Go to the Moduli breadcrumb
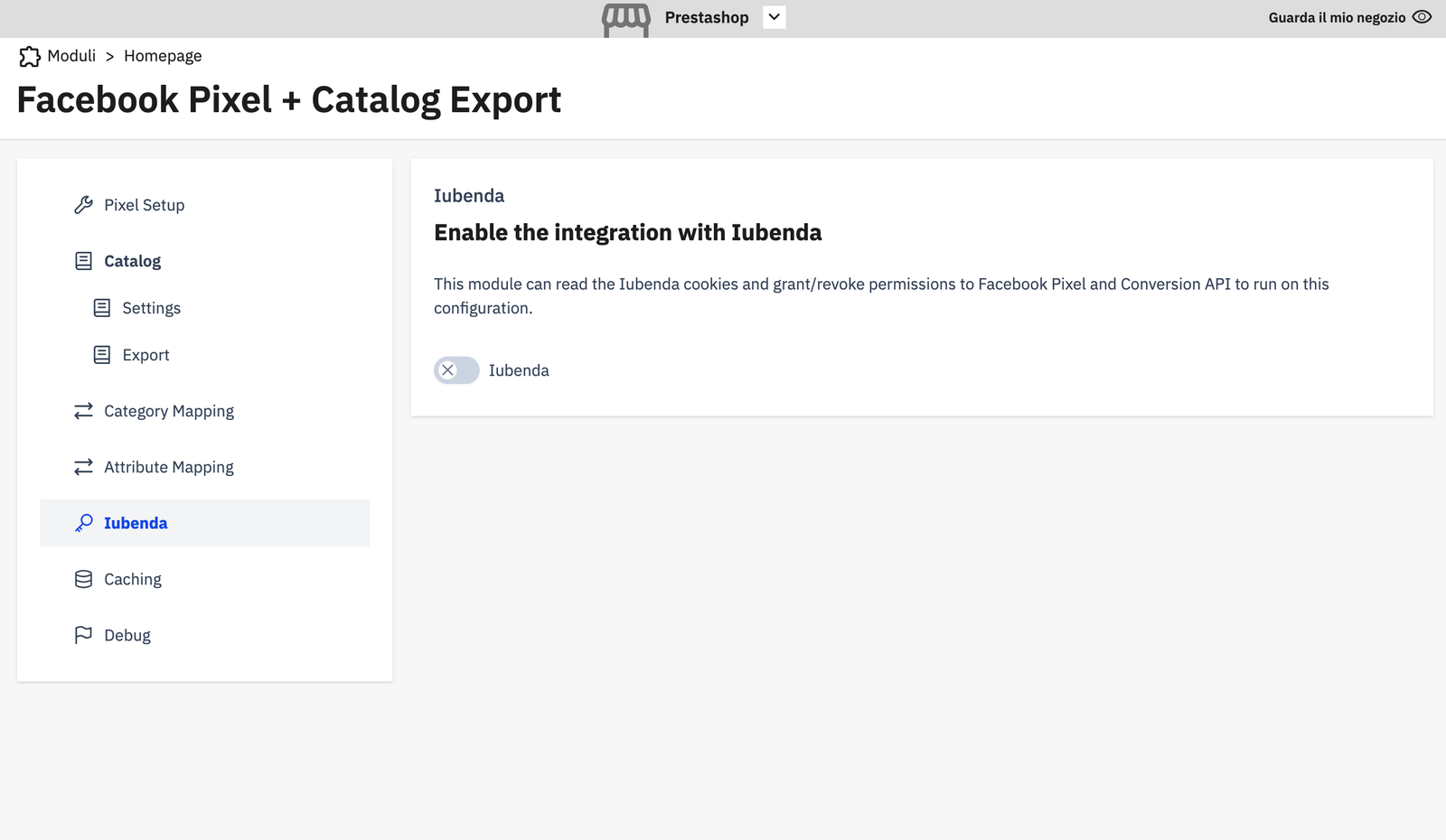1446x840 pixels. tap(71, 56)
